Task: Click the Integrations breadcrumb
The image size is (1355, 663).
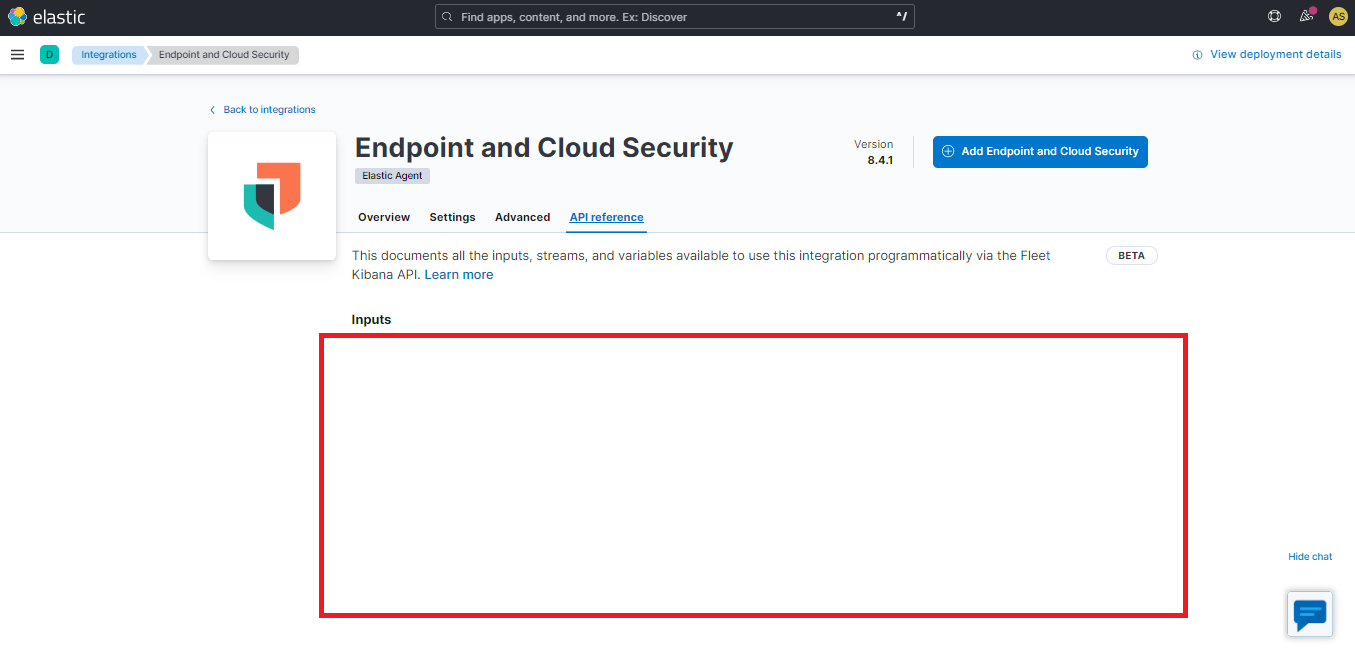Action: (x=108, y=54)
